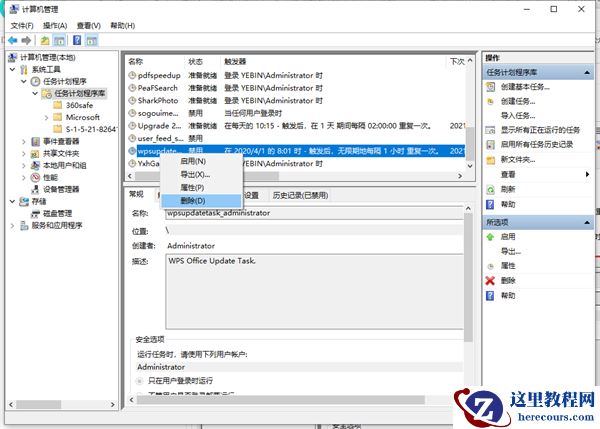Collapse 任务计划程序 tree node arrow

click(x=24, y=81)
